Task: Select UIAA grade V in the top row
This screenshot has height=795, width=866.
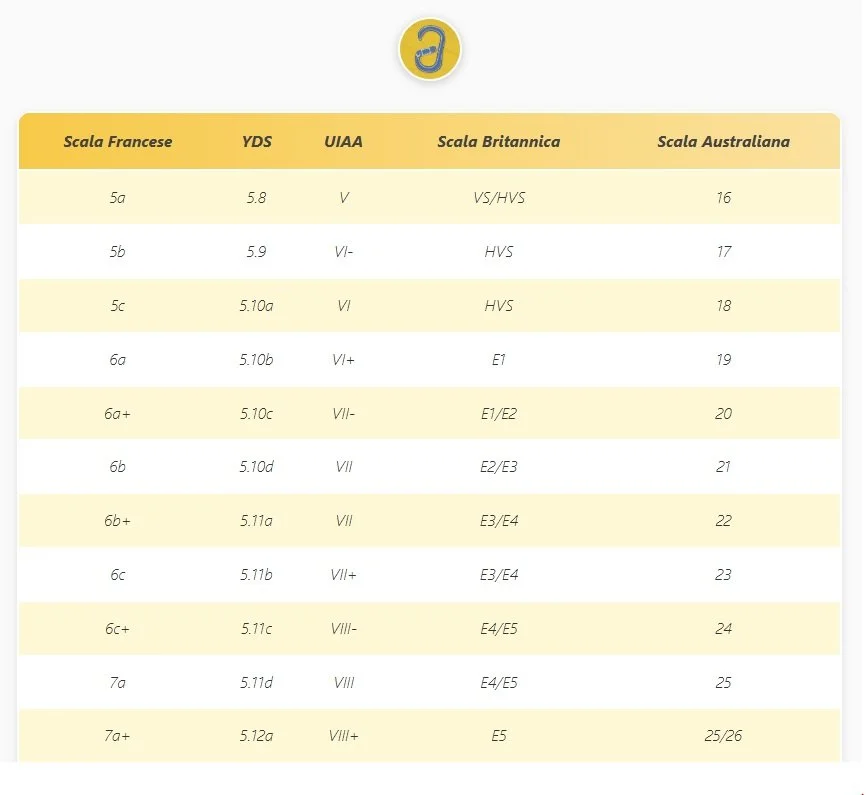Action: pos(343,198)
